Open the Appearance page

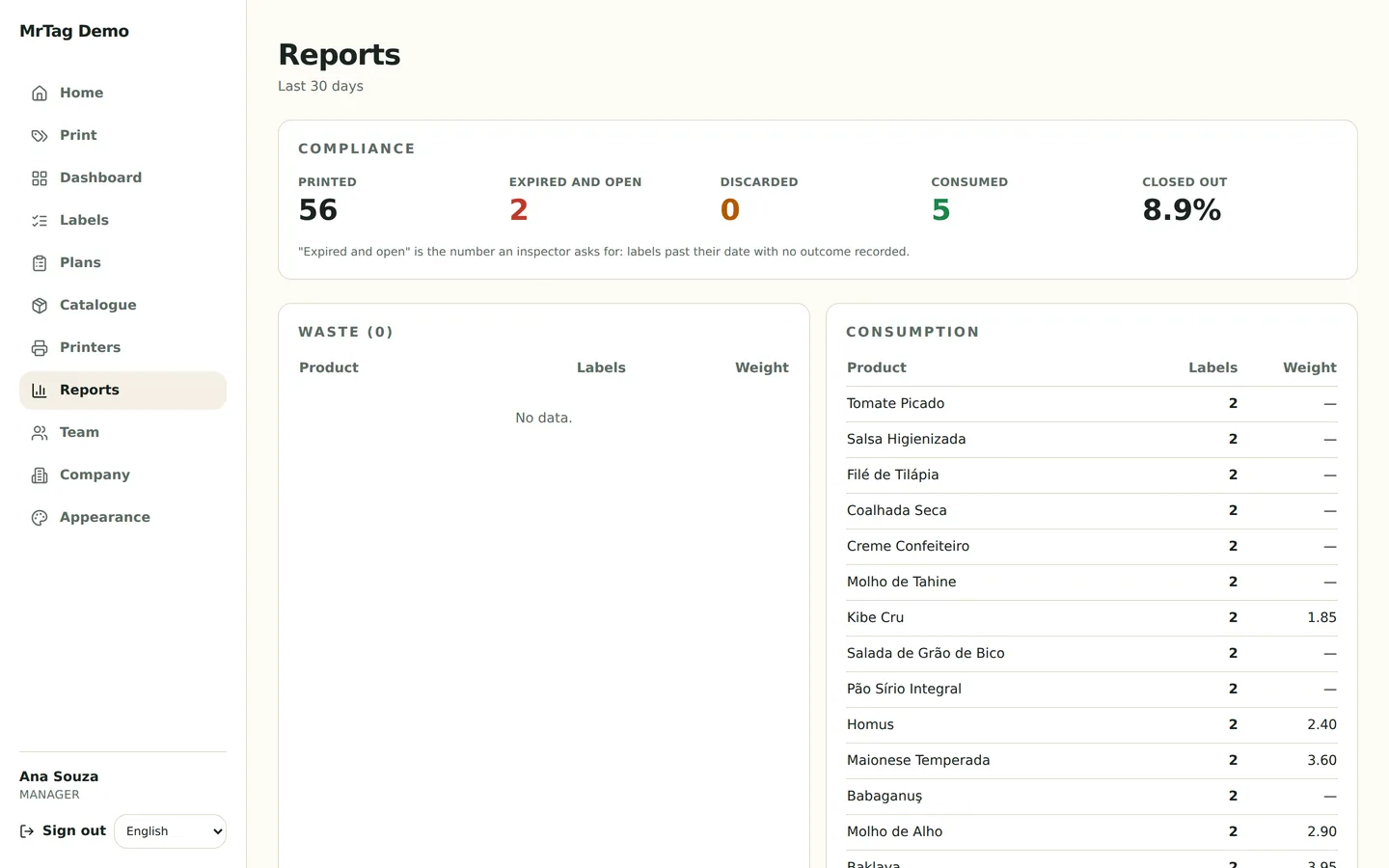(x=123, y=517)
